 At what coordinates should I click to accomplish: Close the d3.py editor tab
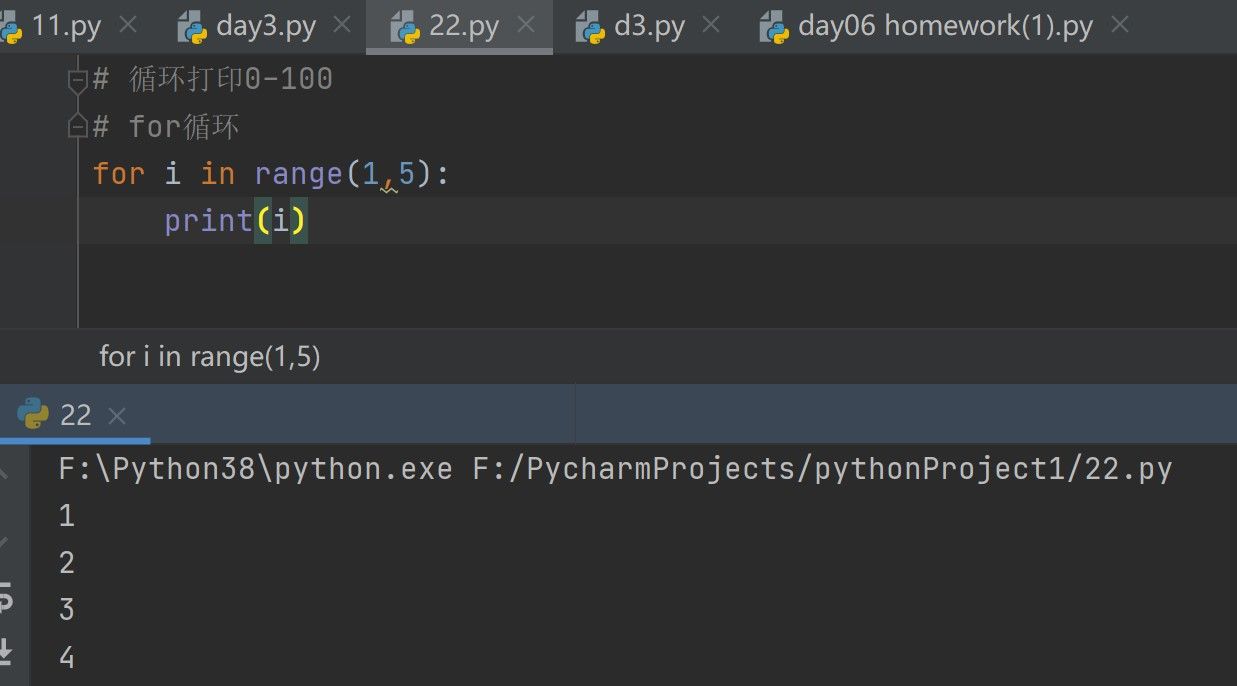[x=711, y=25]
